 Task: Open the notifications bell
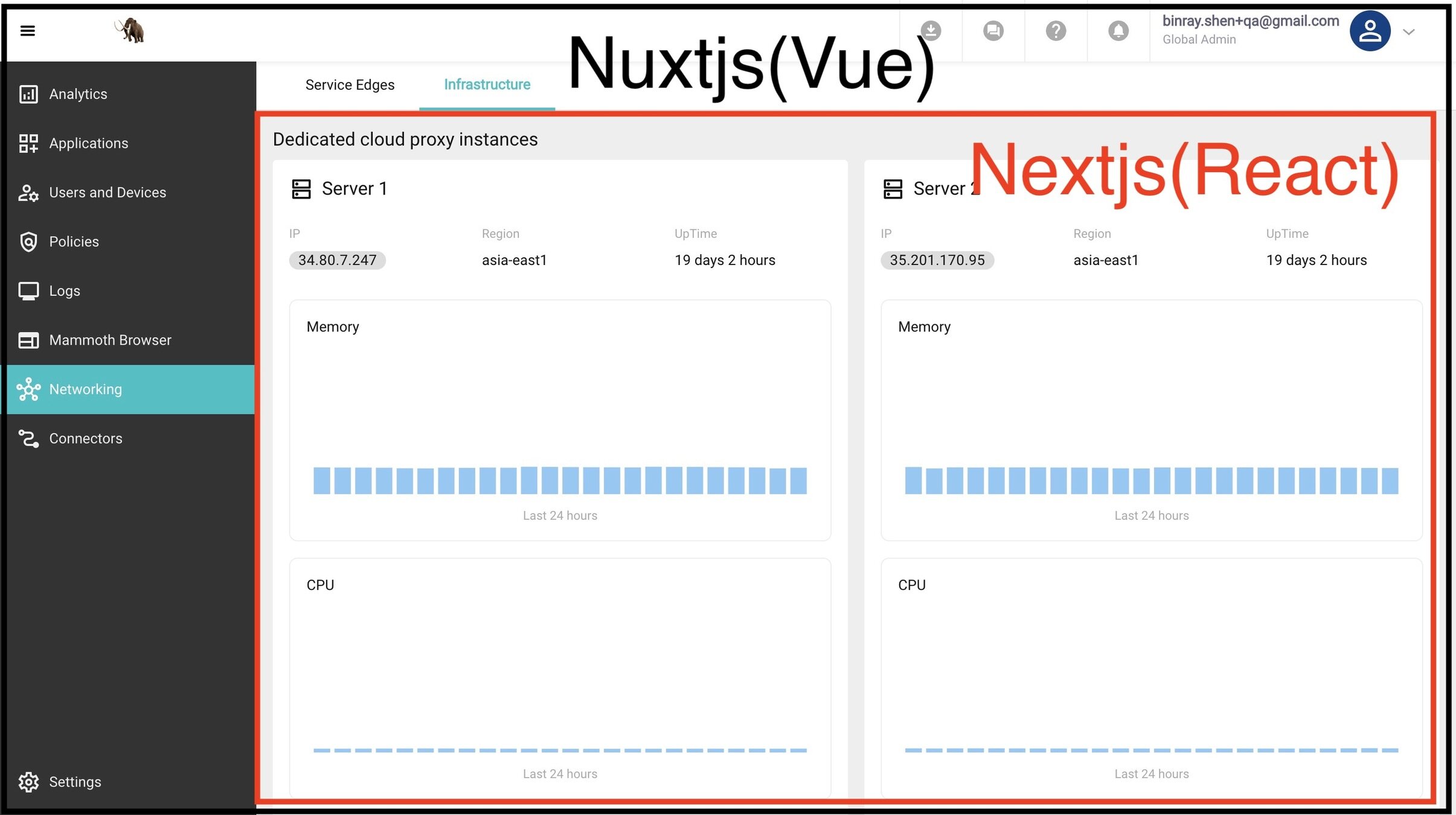(x=1118, y=31)
